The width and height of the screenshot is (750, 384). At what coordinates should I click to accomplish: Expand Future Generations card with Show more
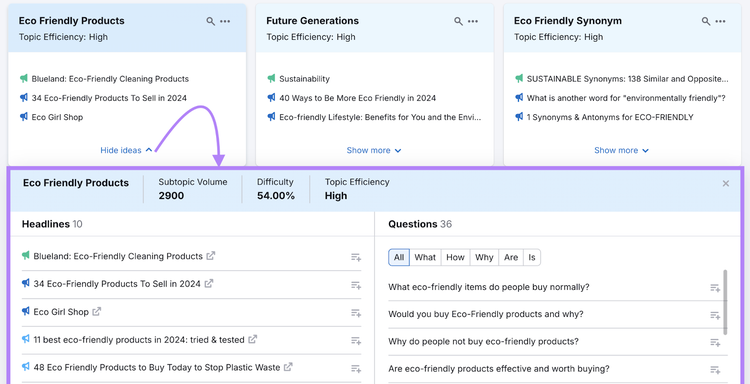374,150
